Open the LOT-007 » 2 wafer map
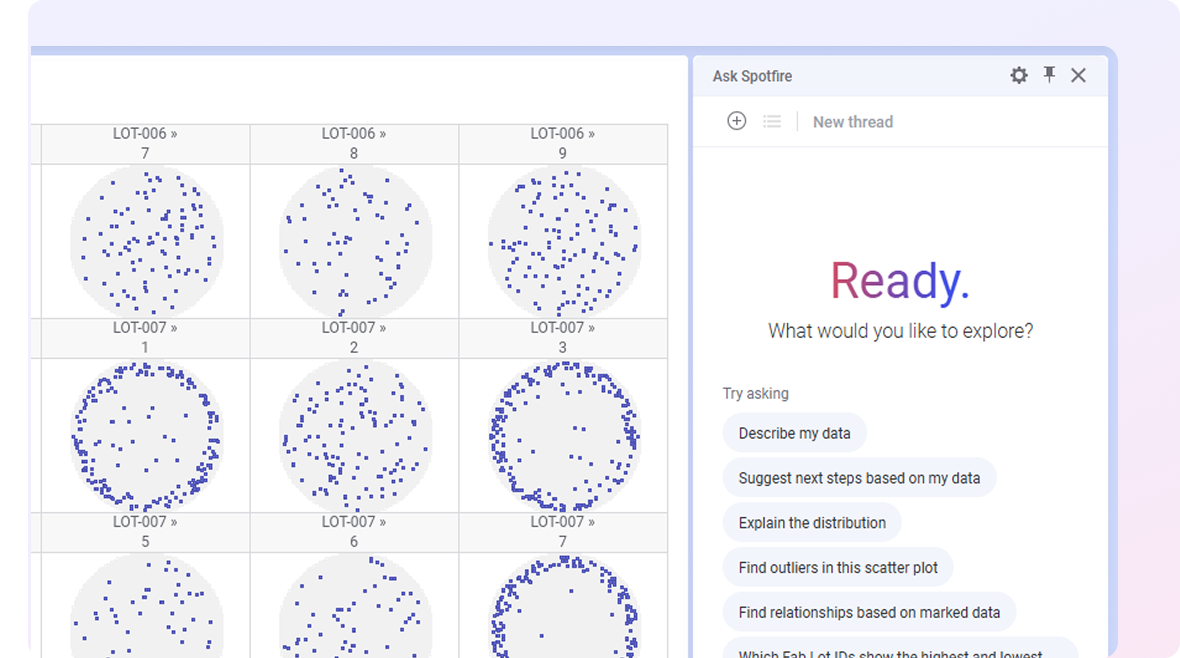 point(355,435)
